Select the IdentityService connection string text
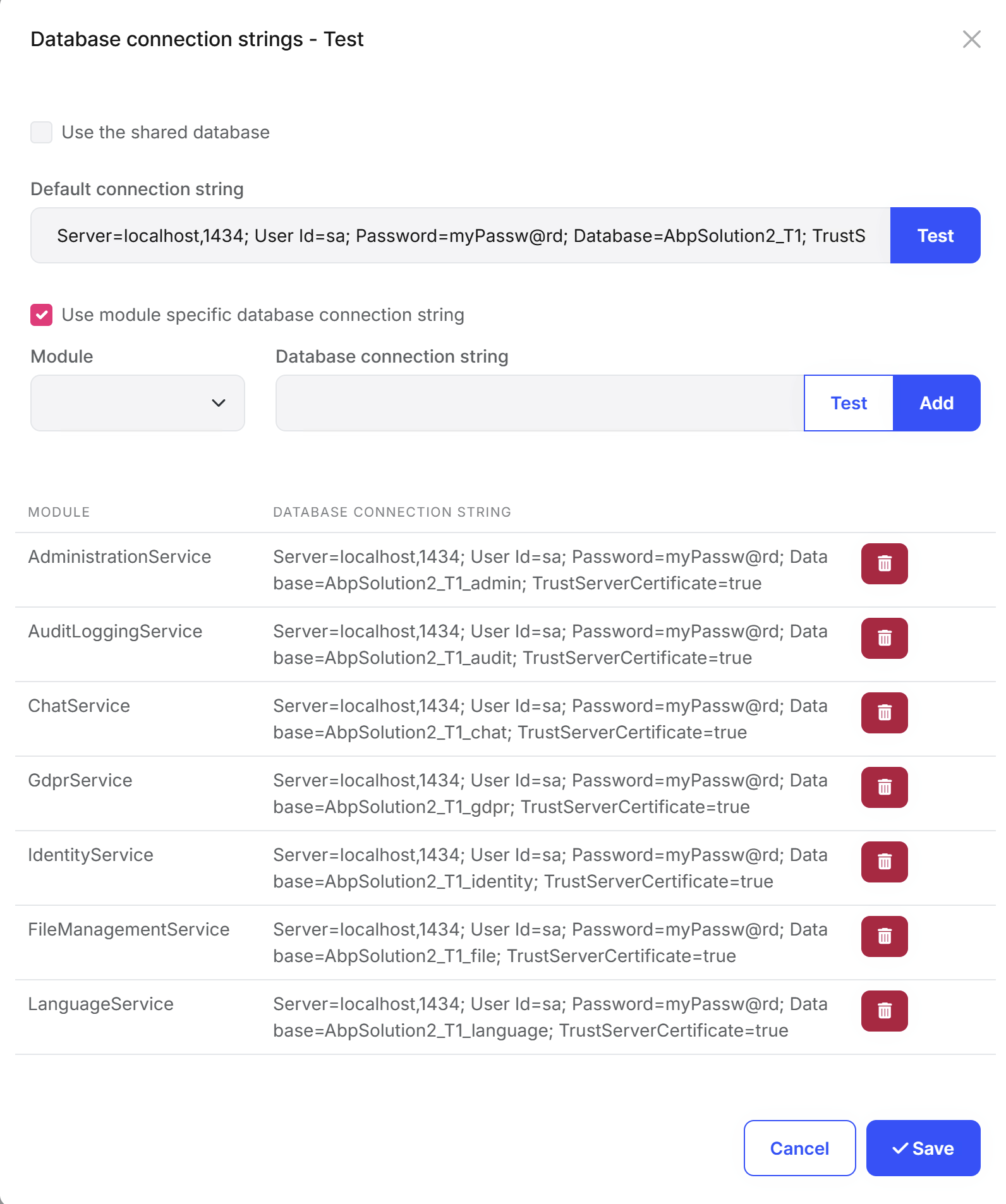 pos(550,868)
